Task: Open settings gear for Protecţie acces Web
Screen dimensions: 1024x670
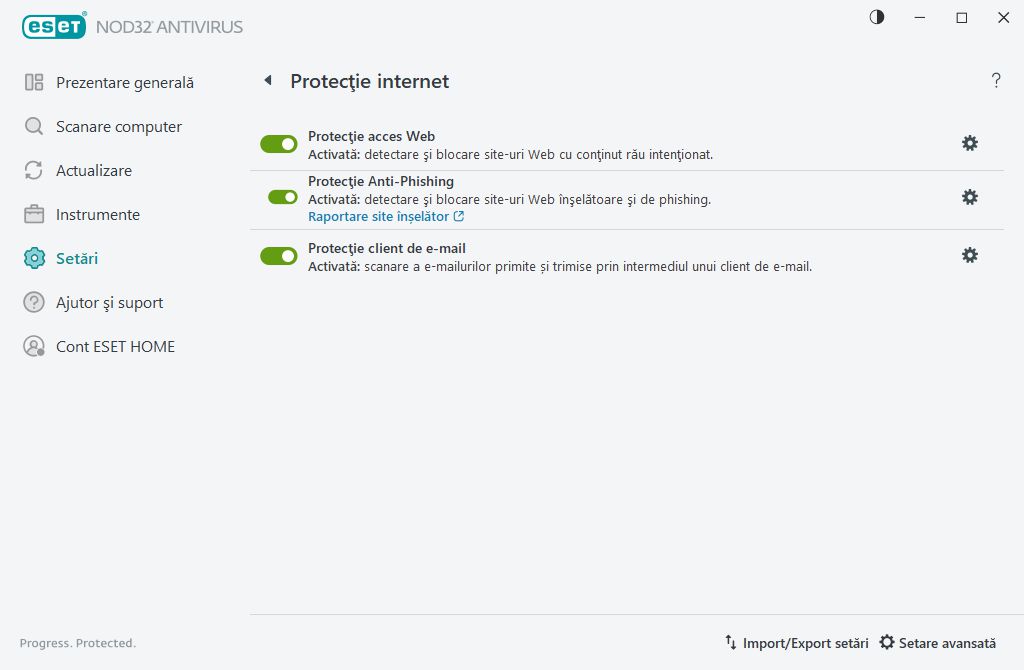Action: pyautogui.click(x=969, y=143)
